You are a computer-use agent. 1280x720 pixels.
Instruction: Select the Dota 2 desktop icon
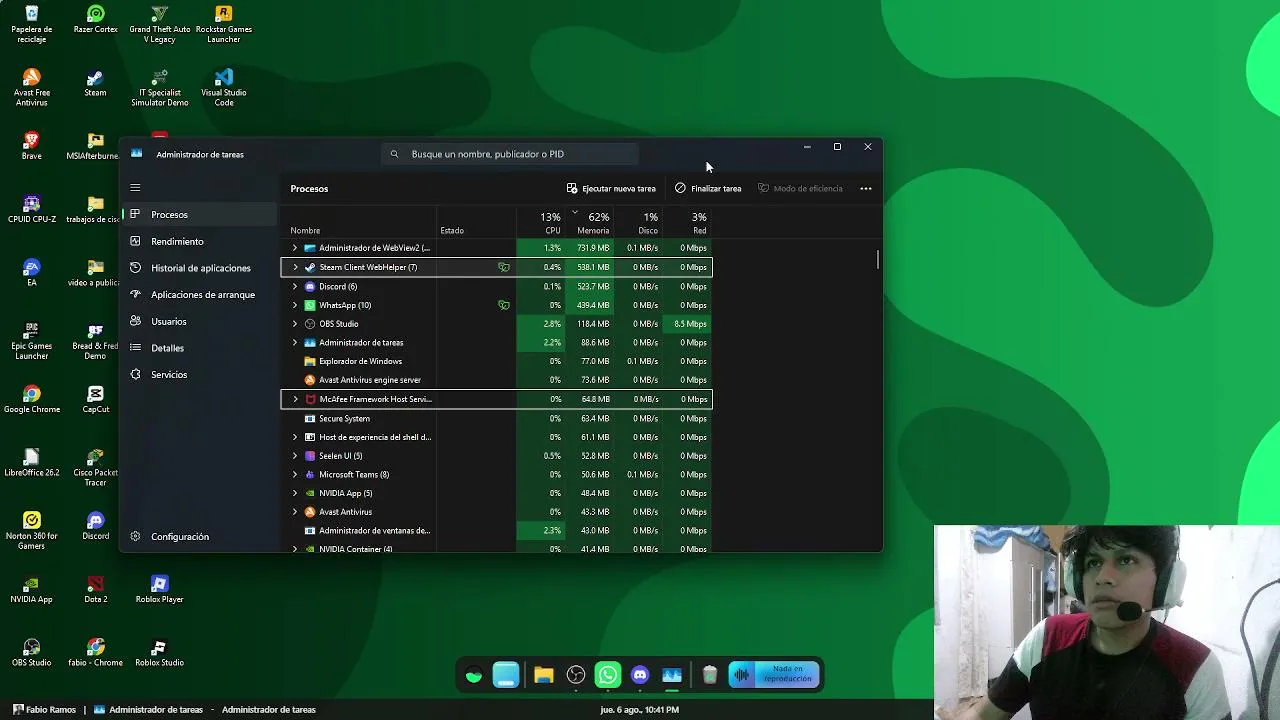tap(95, 590)
